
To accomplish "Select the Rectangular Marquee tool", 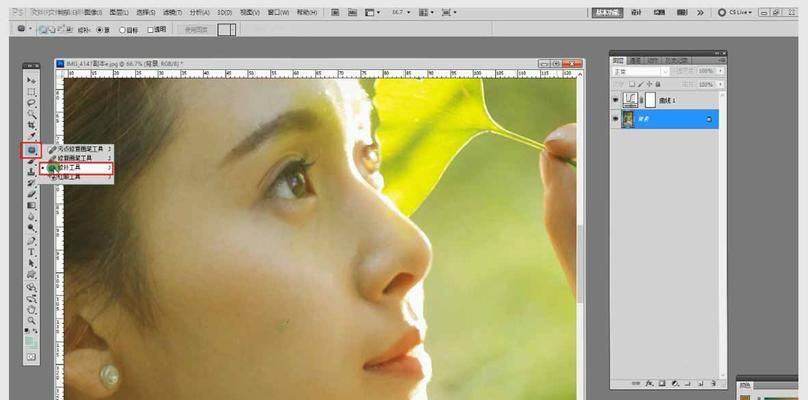I will (x=32, y=92).
